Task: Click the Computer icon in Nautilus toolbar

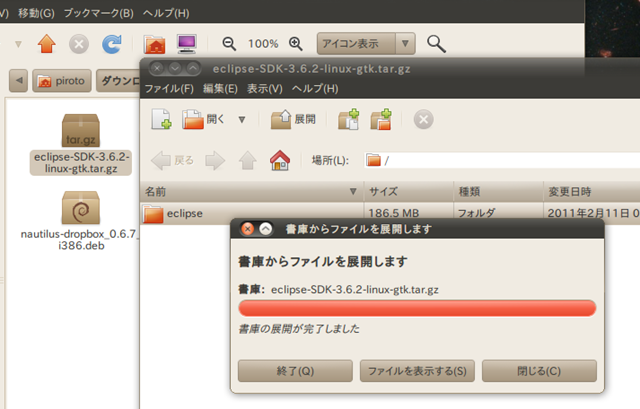Action: coord(186,44)
